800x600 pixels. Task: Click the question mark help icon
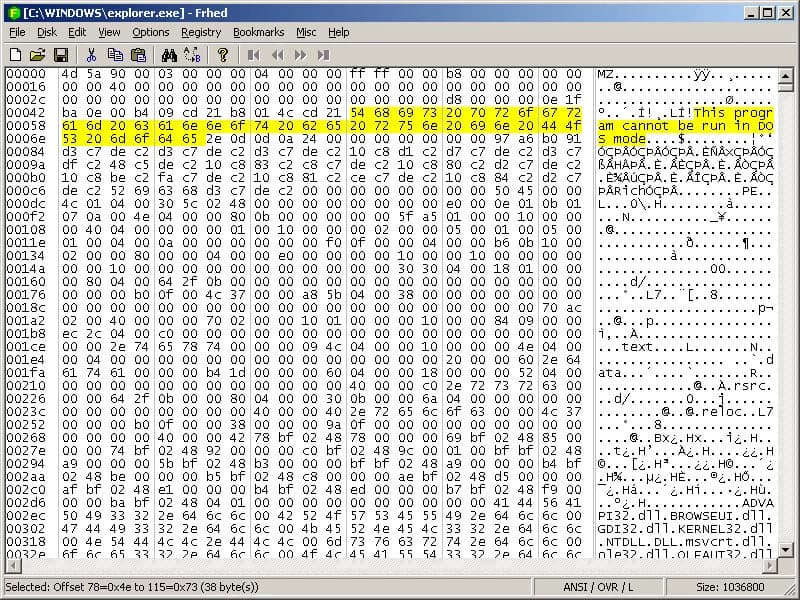[x=222, y=54]
